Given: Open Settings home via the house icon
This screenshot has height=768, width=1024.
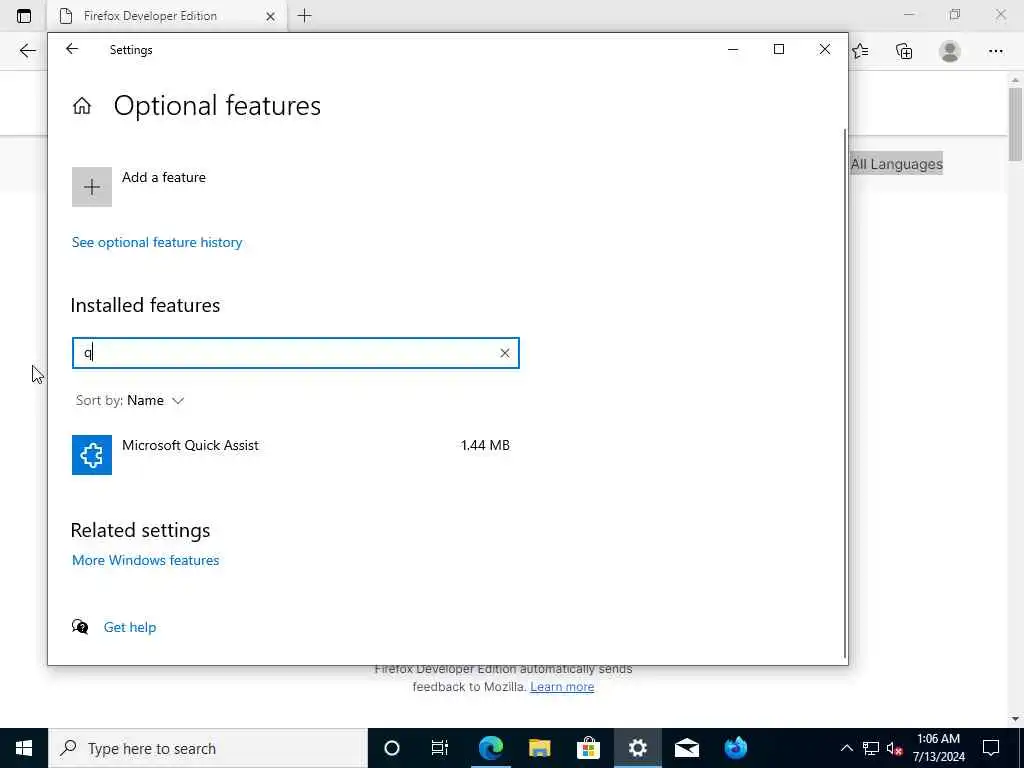Looking at the screenshot, I should click(x=82, y=106).
